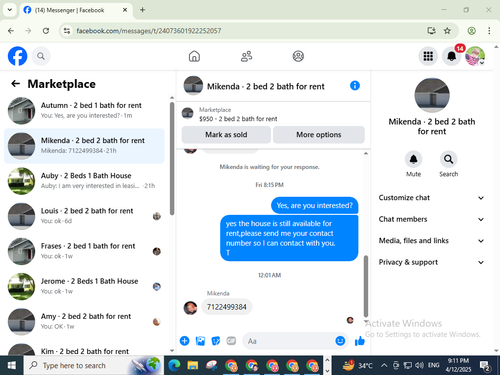
Task: Open the Windows notification center icon
Action: pyautogui.click(x=484, y=365)
